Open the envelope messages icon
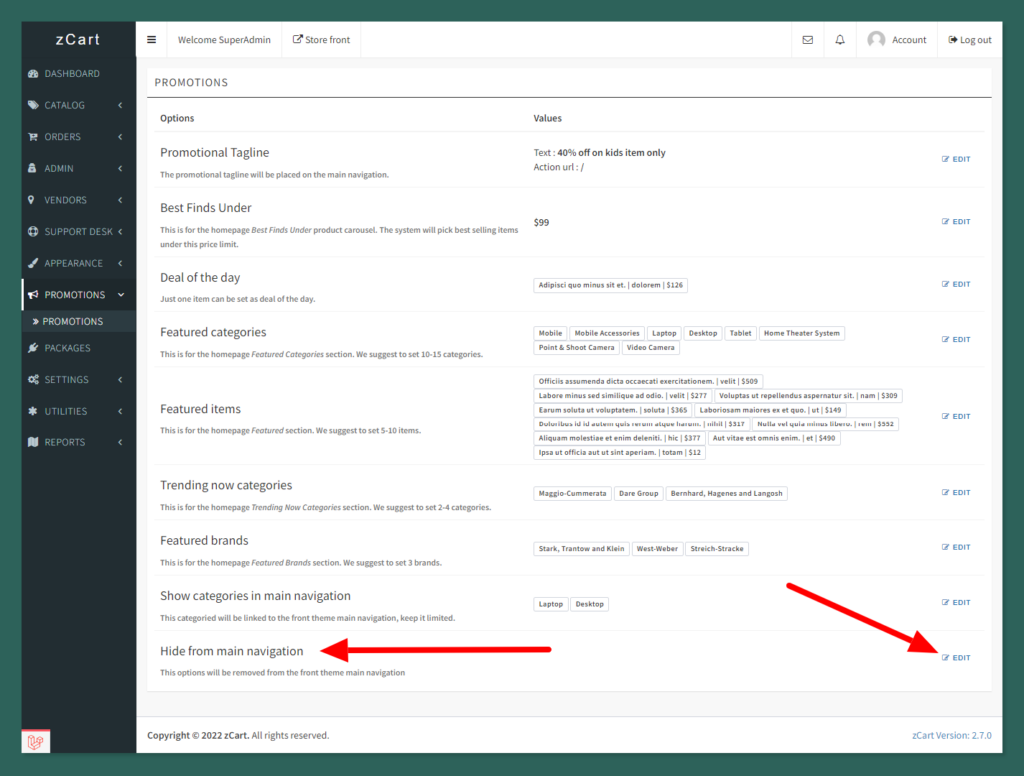The image size is (1024, 776). point(808,40)
